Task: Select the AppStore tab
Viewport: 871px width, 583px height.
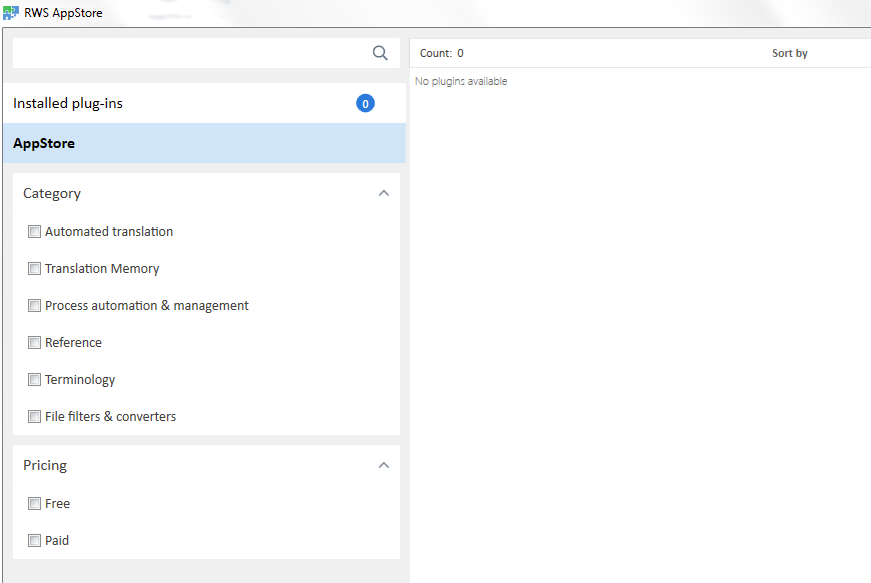Action: 204,143
